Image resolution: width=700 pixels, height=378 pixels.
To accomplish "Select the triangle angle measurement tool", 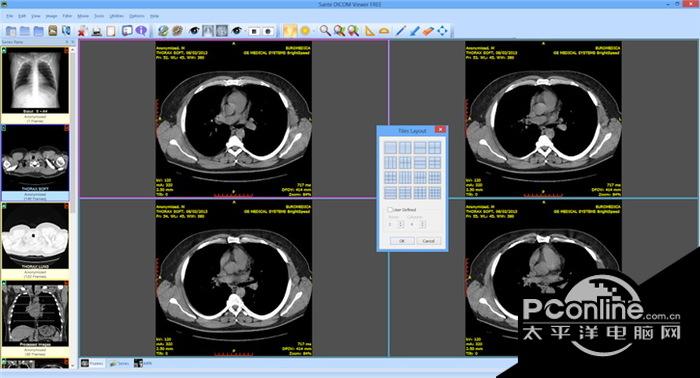I will [x=369, y=31].
